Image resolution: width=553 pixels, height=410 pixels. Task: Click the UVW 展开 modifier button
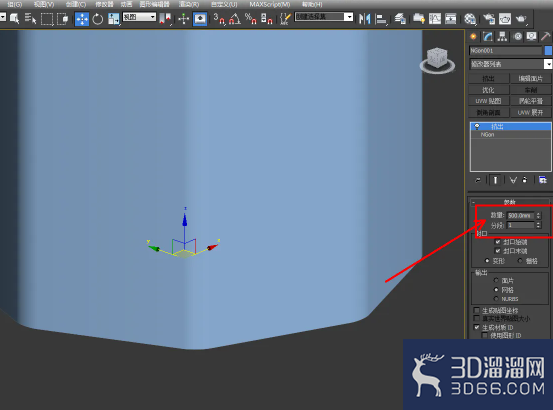click(x=530, y=112)
